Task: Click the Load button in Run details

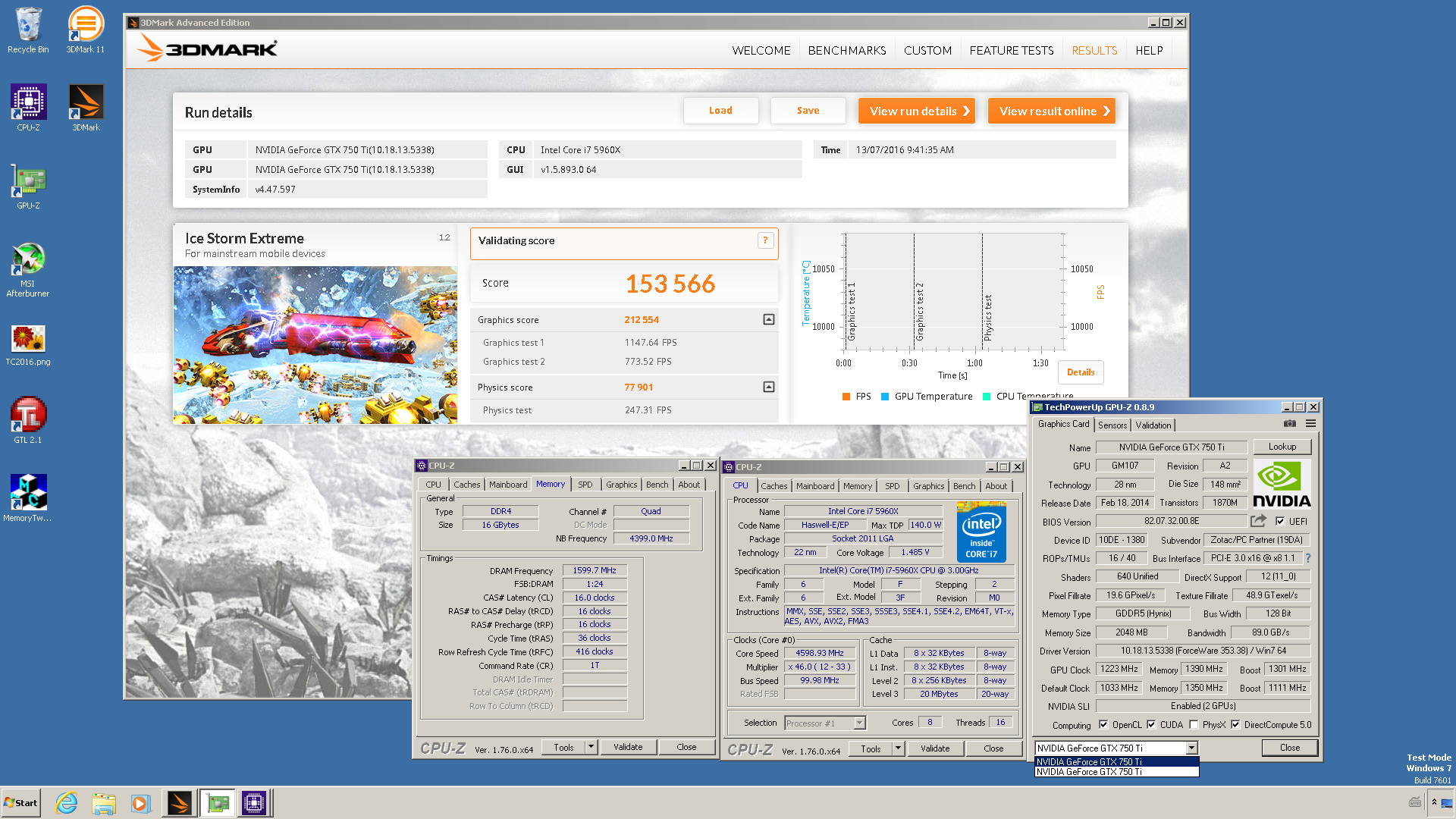Action: [720, 111]
